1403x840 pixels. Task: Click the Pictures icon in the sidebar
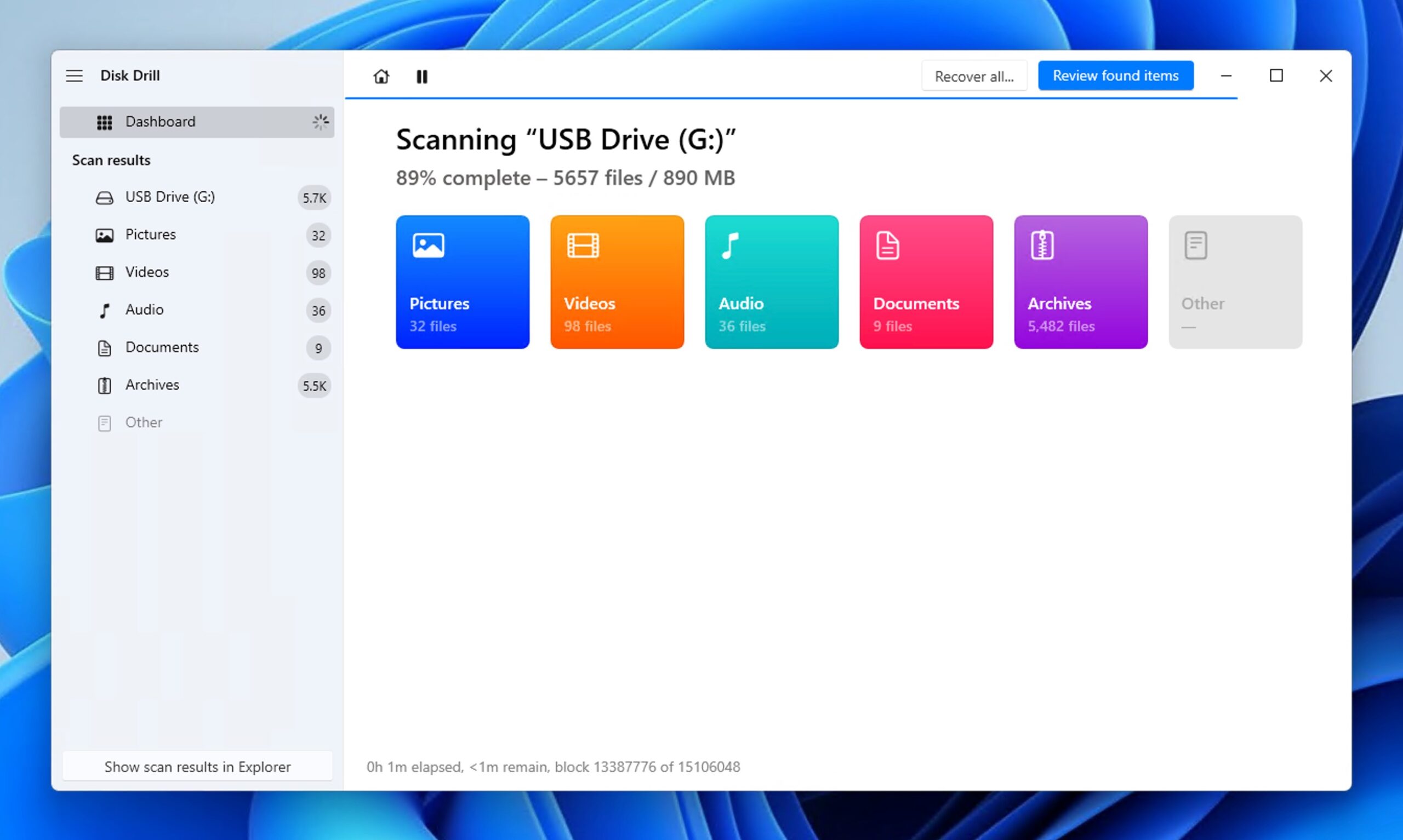coord(105,235)
